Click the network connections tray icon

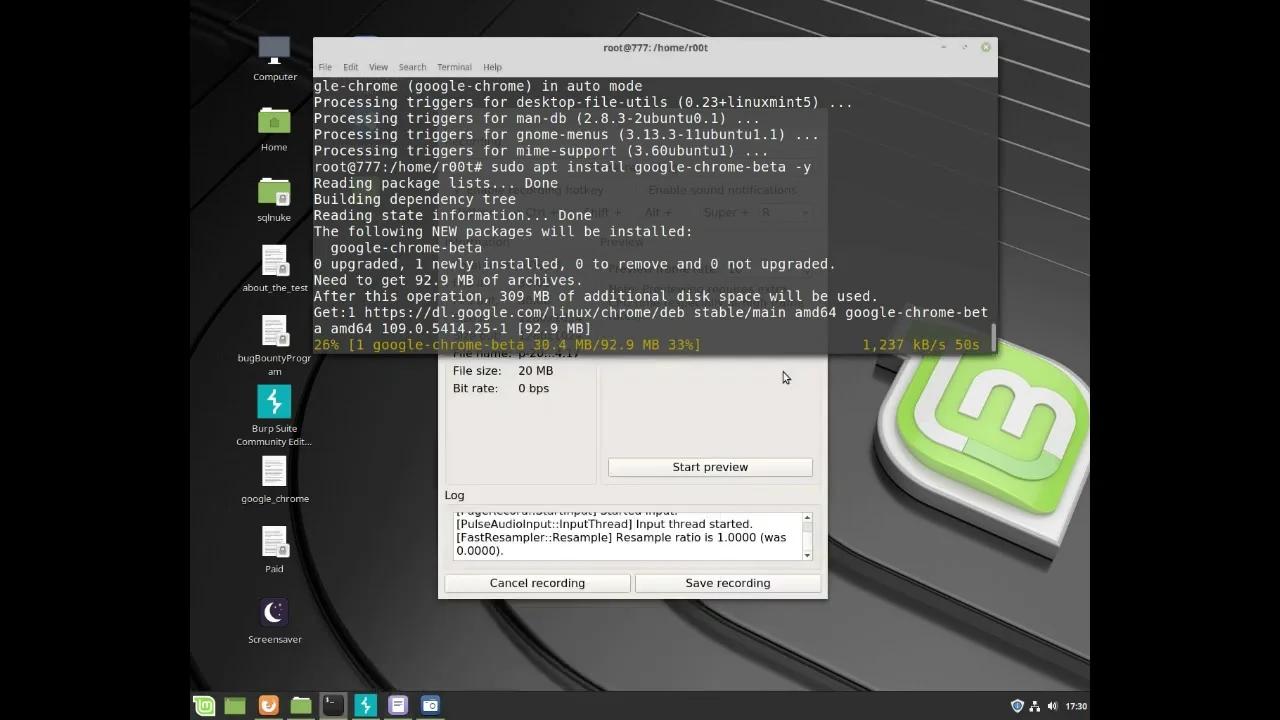click(1034, 705)
